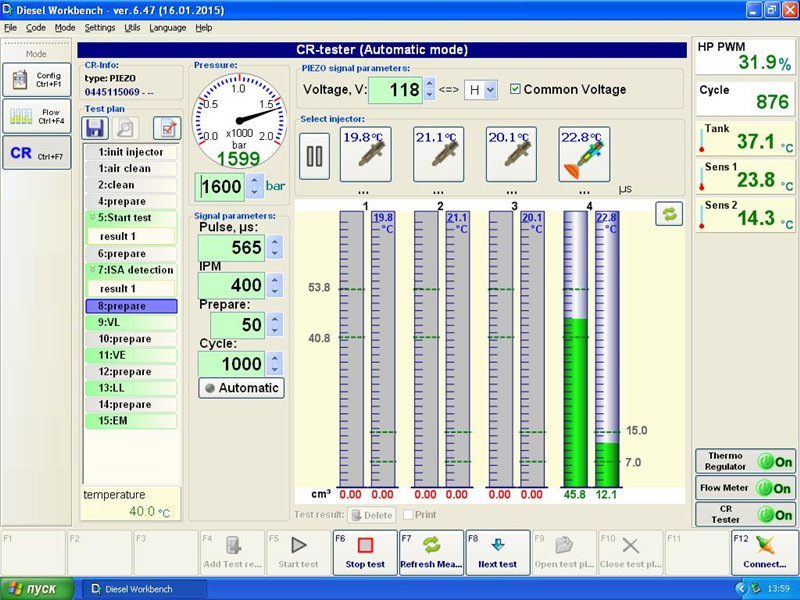
Task: Refresh measurement with the F7 button
Action: [x=431, y=553]
